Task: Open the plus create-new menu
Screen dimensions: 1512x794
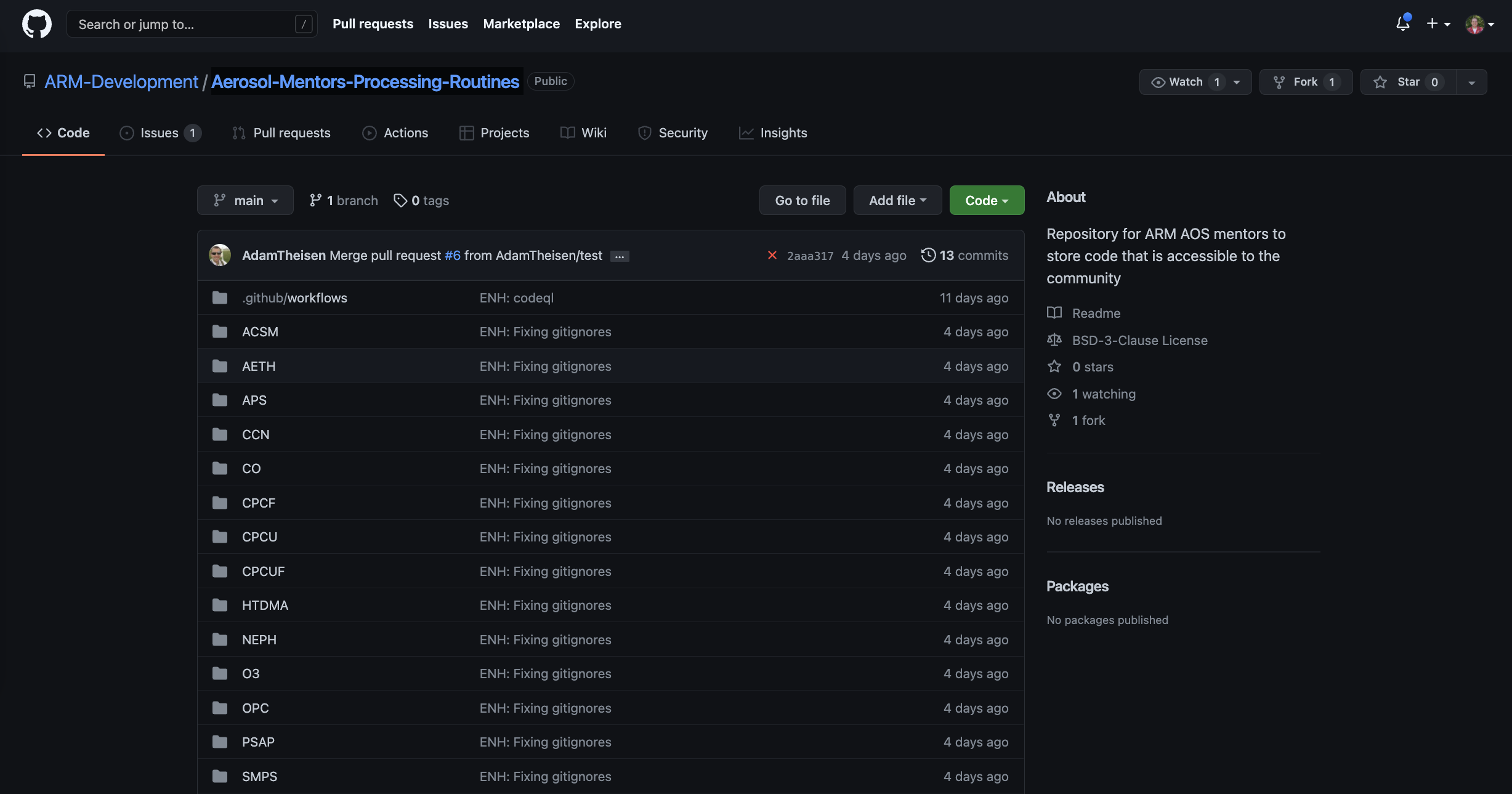Action: (x=1438, y=24)
